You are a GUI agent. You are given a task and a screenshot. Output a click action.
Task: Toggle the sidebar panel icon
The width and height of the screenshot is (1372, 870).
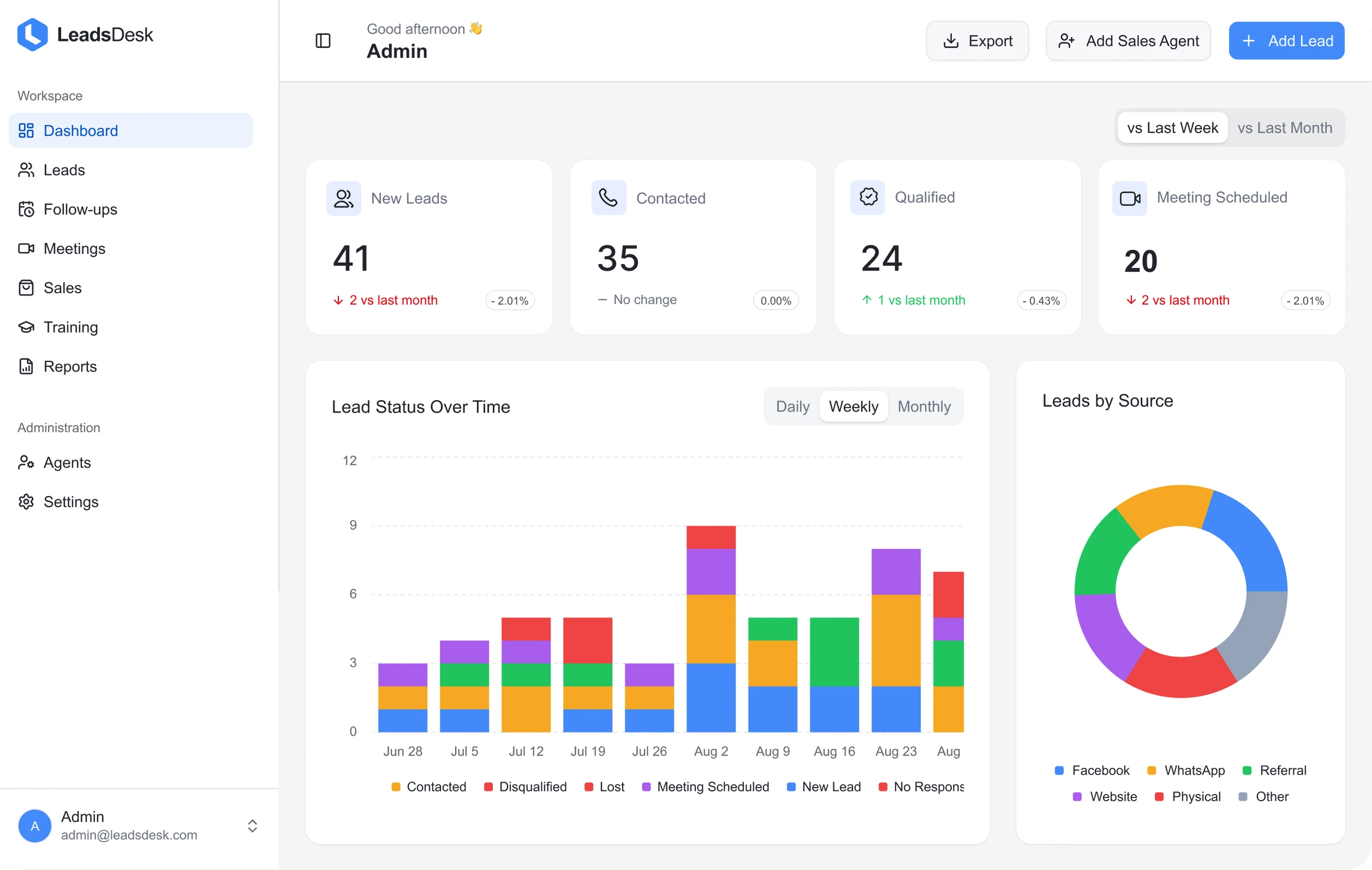[x=323, y=41]
